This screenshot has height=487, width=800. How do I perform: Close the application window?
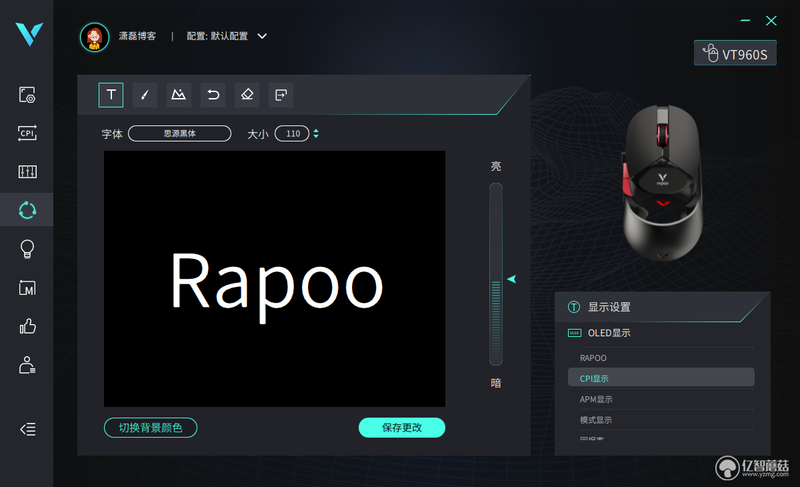point(771,20)
